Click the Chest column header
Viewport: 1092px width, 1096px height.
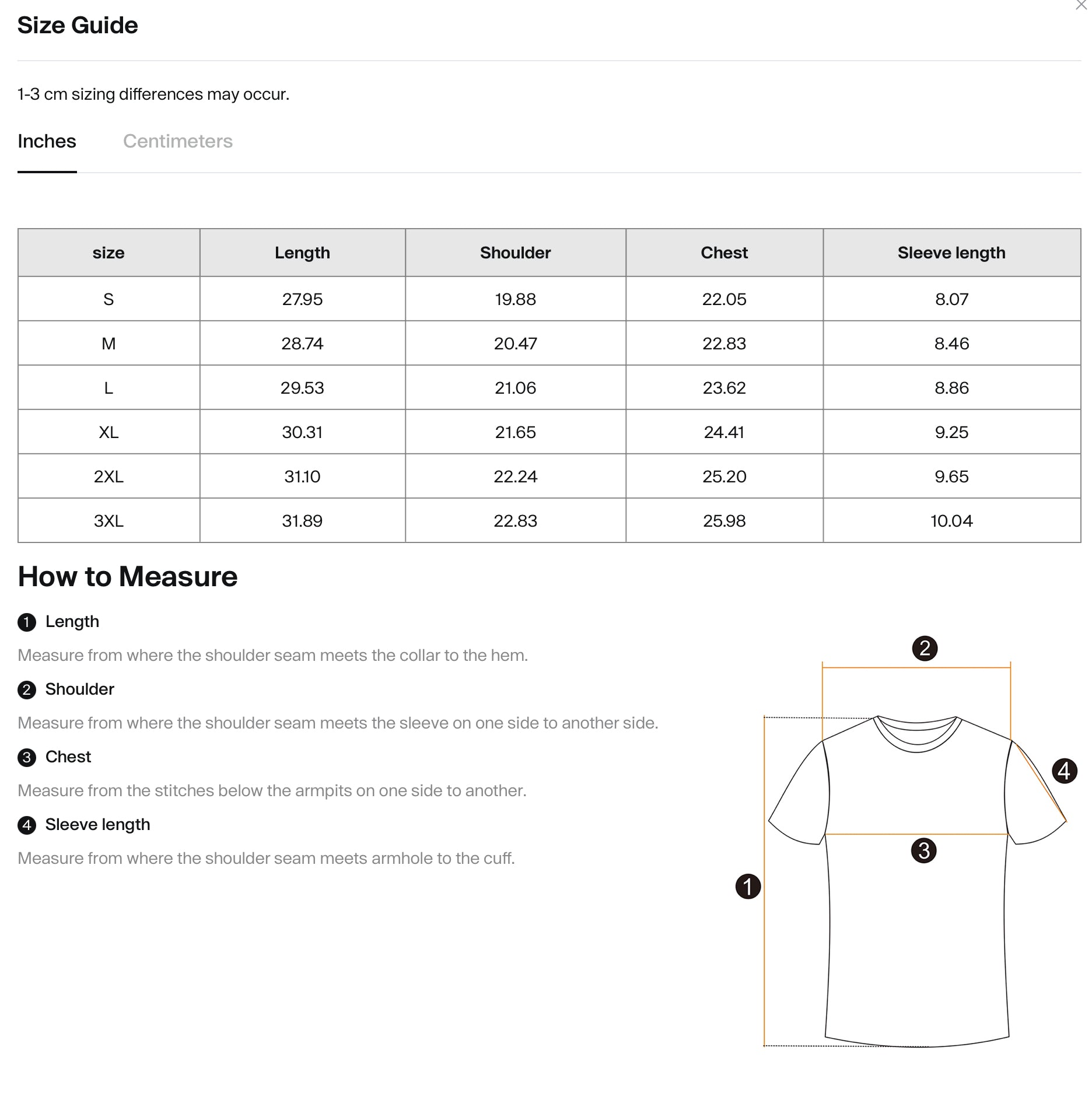point(724,253)
